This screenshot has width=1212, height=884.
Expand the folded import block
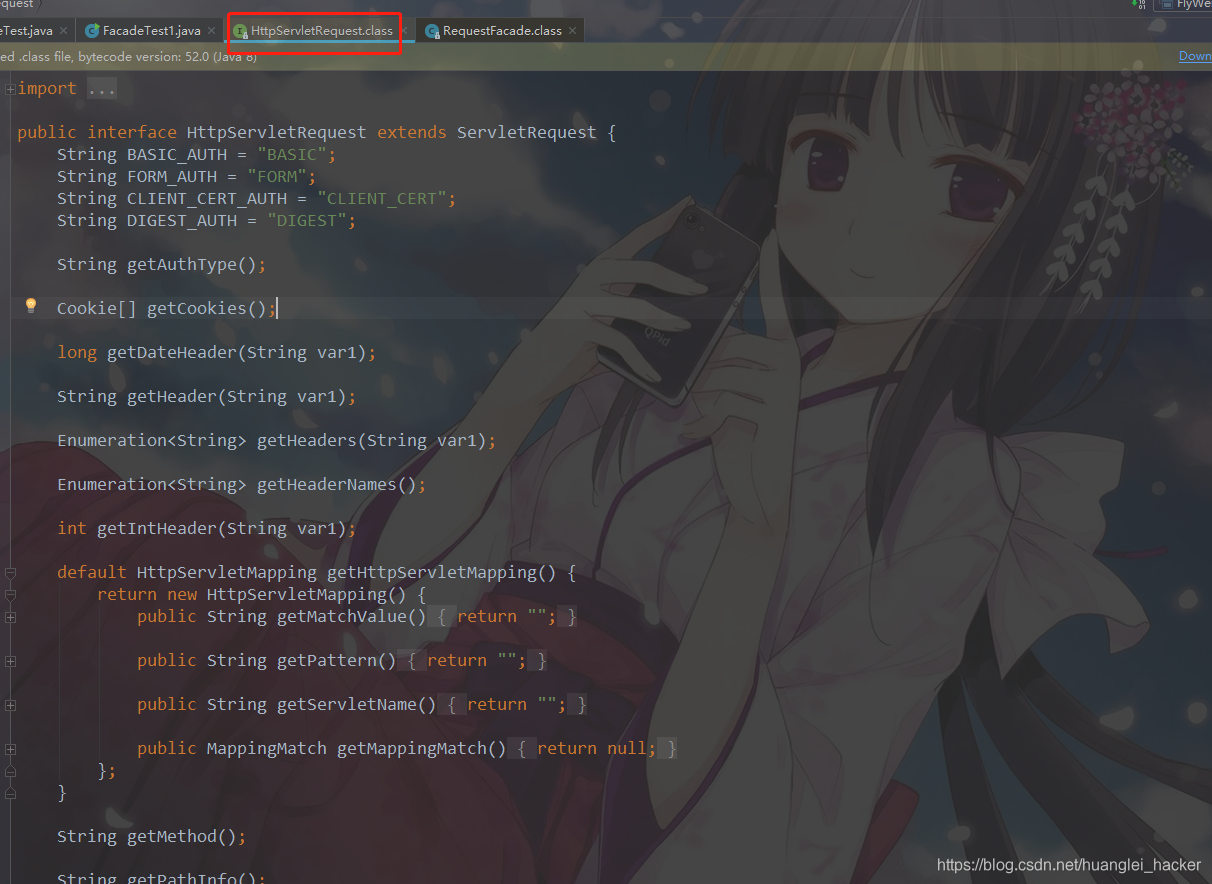pos(10,89)
